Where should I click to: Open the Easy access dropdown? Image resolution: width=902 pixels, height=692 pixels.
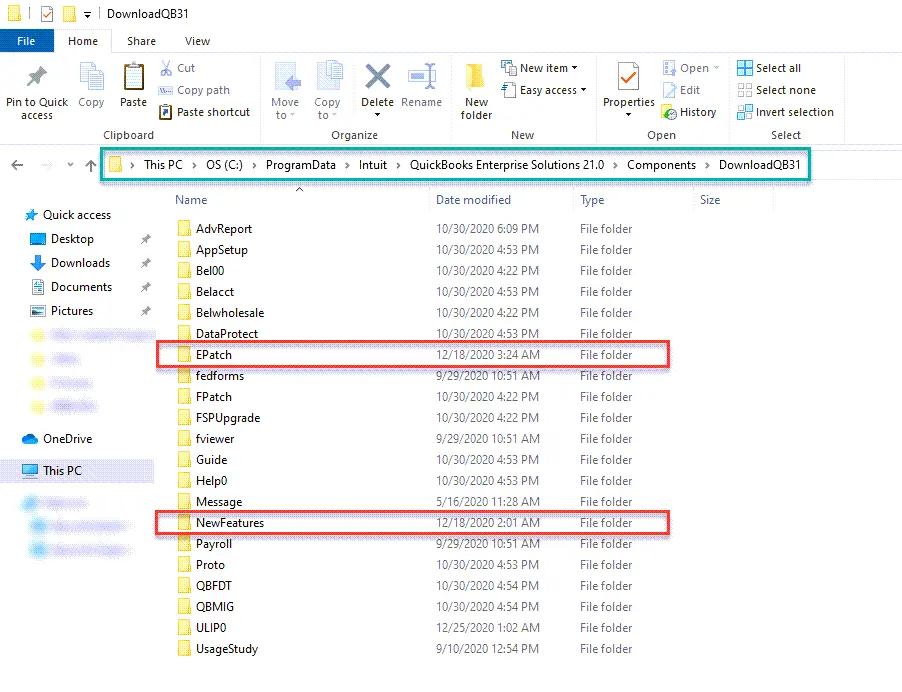pos(544,90)
